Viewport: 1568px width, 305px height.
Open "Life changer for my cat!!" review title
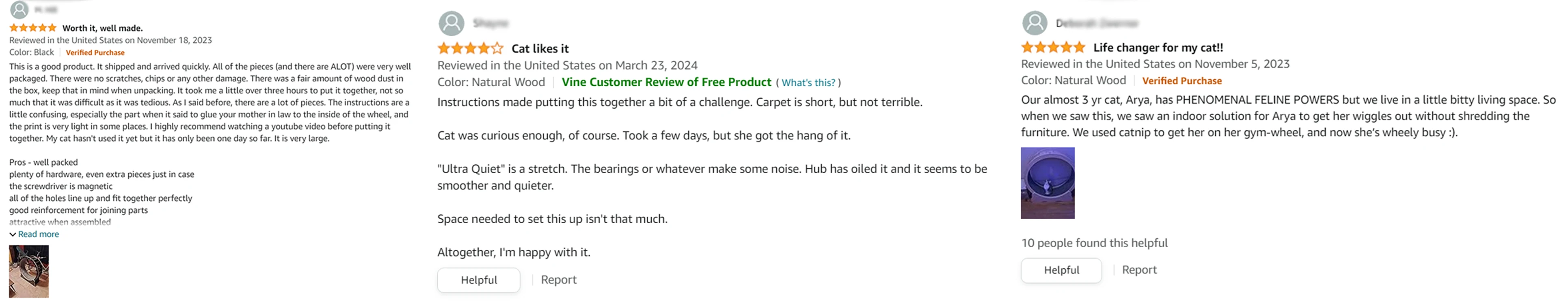[x=1158, y=47]
